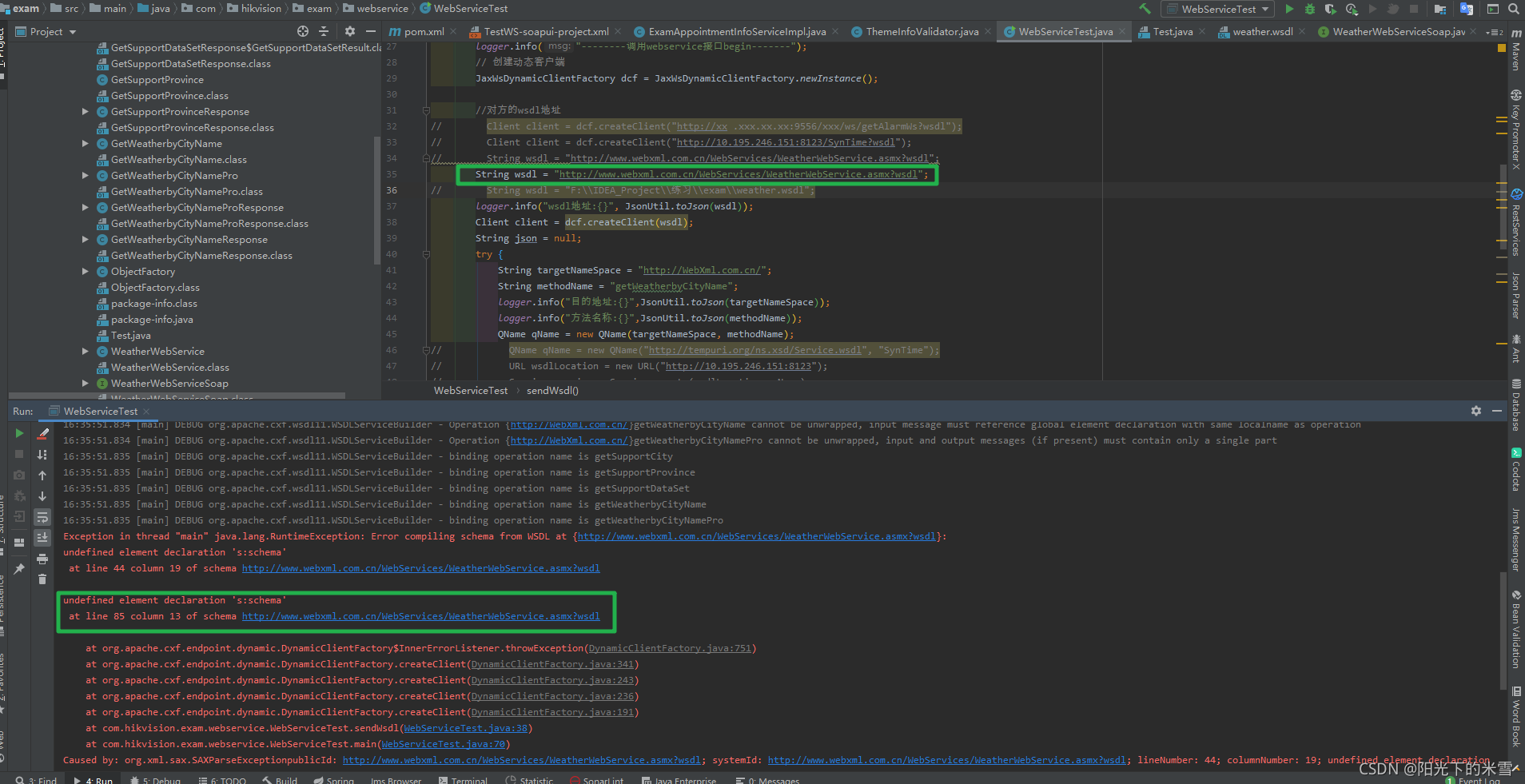Collapse all in Project panel
This screenshot has height=784, width=1525.
(324, 31)
